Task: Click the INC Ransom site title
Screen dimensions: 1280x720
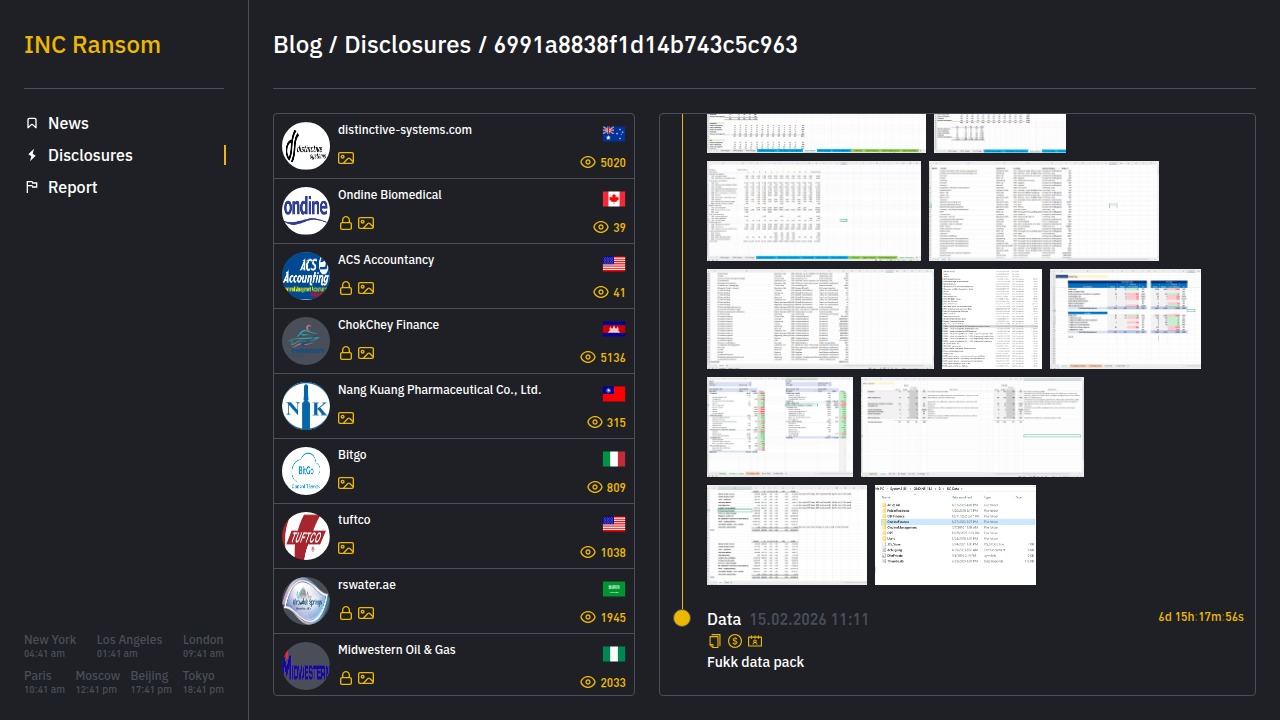Action: pyautogui.click(x=92, y=45)
